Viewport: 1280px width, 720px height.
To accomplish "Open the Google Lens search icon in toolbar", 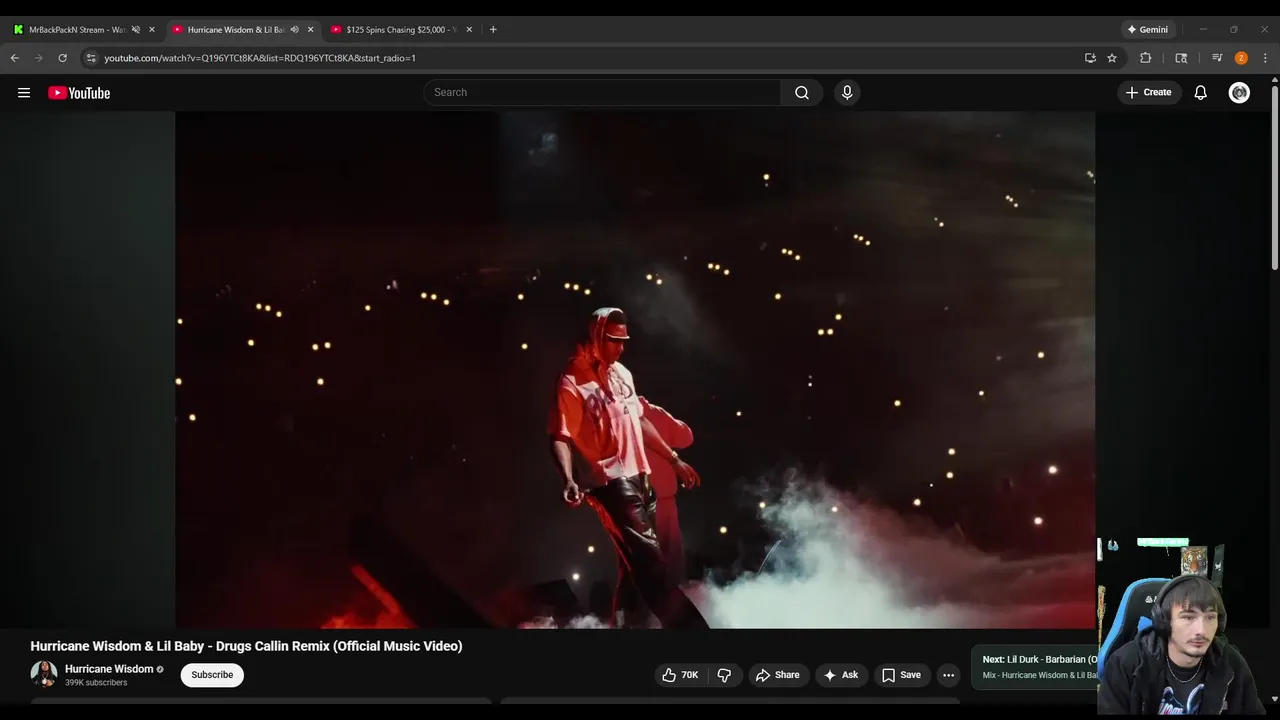I will tap(1181, 58).
